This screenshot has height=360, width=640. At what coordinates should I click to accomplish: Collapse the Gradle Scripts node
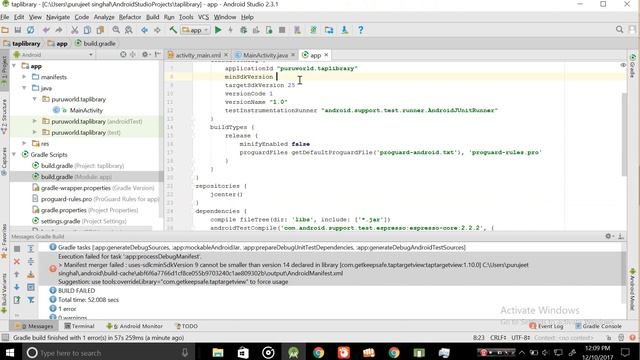(x=14, y=154)
